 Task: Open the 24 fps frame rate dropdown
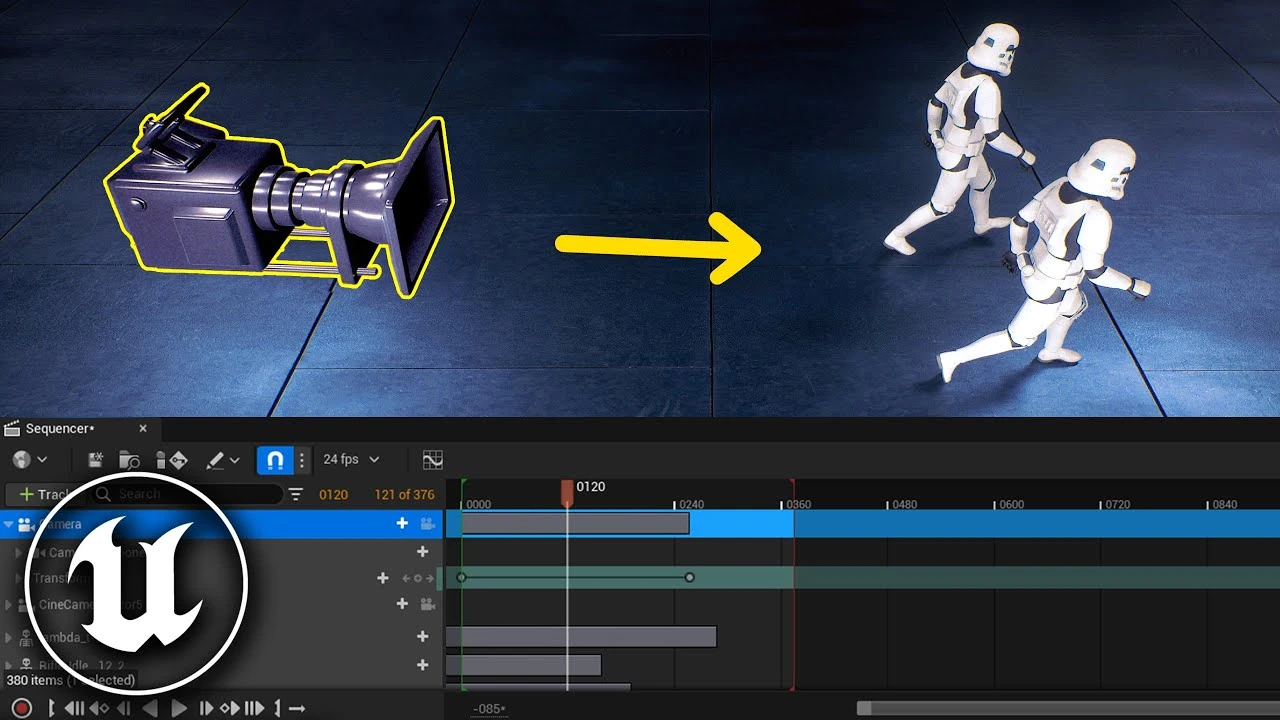(x=351, y=460)
